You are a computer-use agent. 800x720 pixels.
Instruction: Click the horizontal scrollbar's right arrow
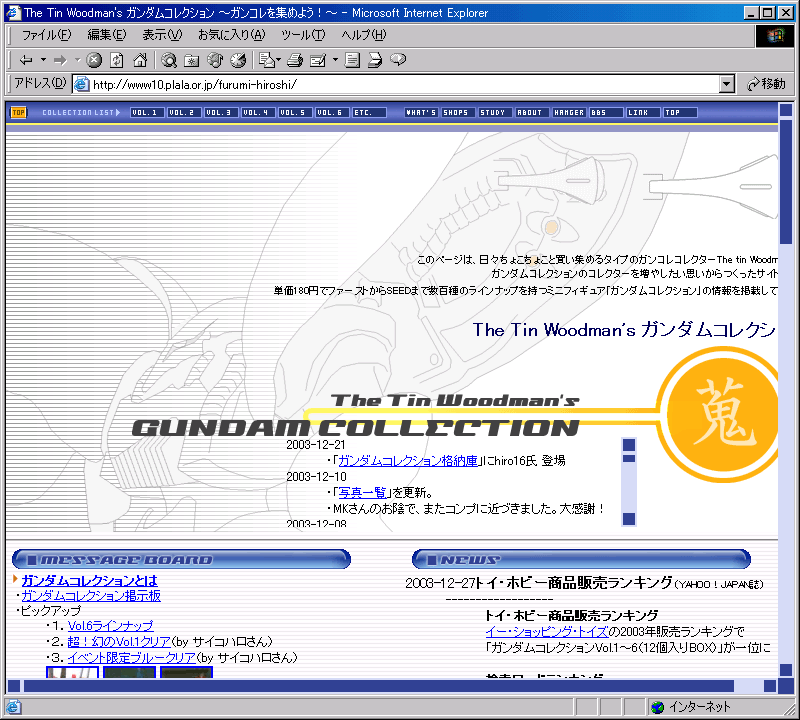pos(770,686)
